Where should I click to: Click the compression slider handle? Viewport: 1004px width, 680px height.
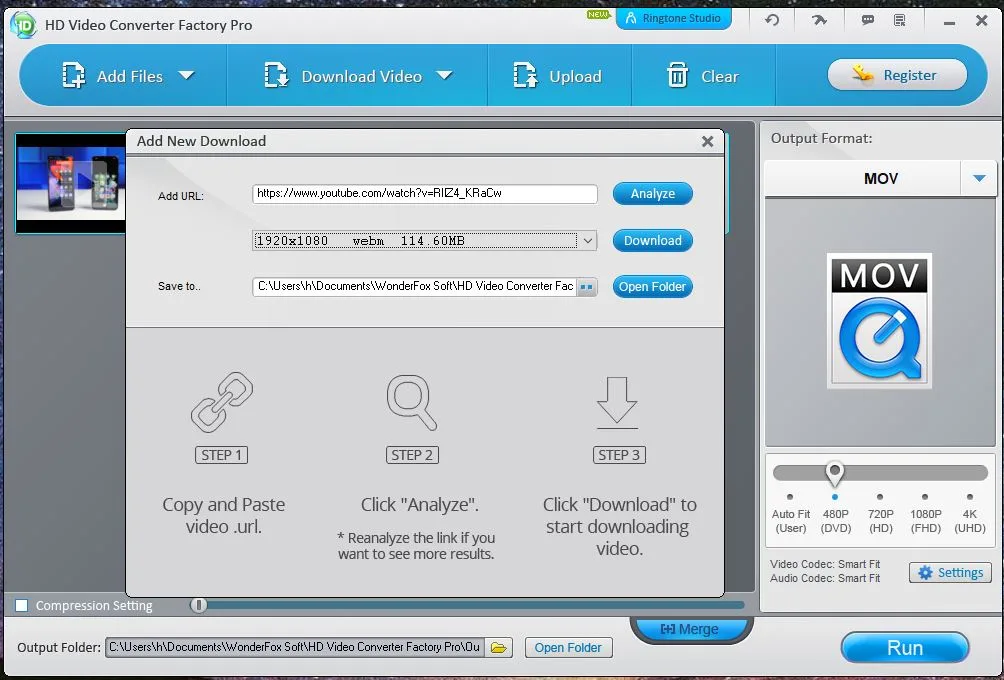pyautogui.click(x=198, y=605)
